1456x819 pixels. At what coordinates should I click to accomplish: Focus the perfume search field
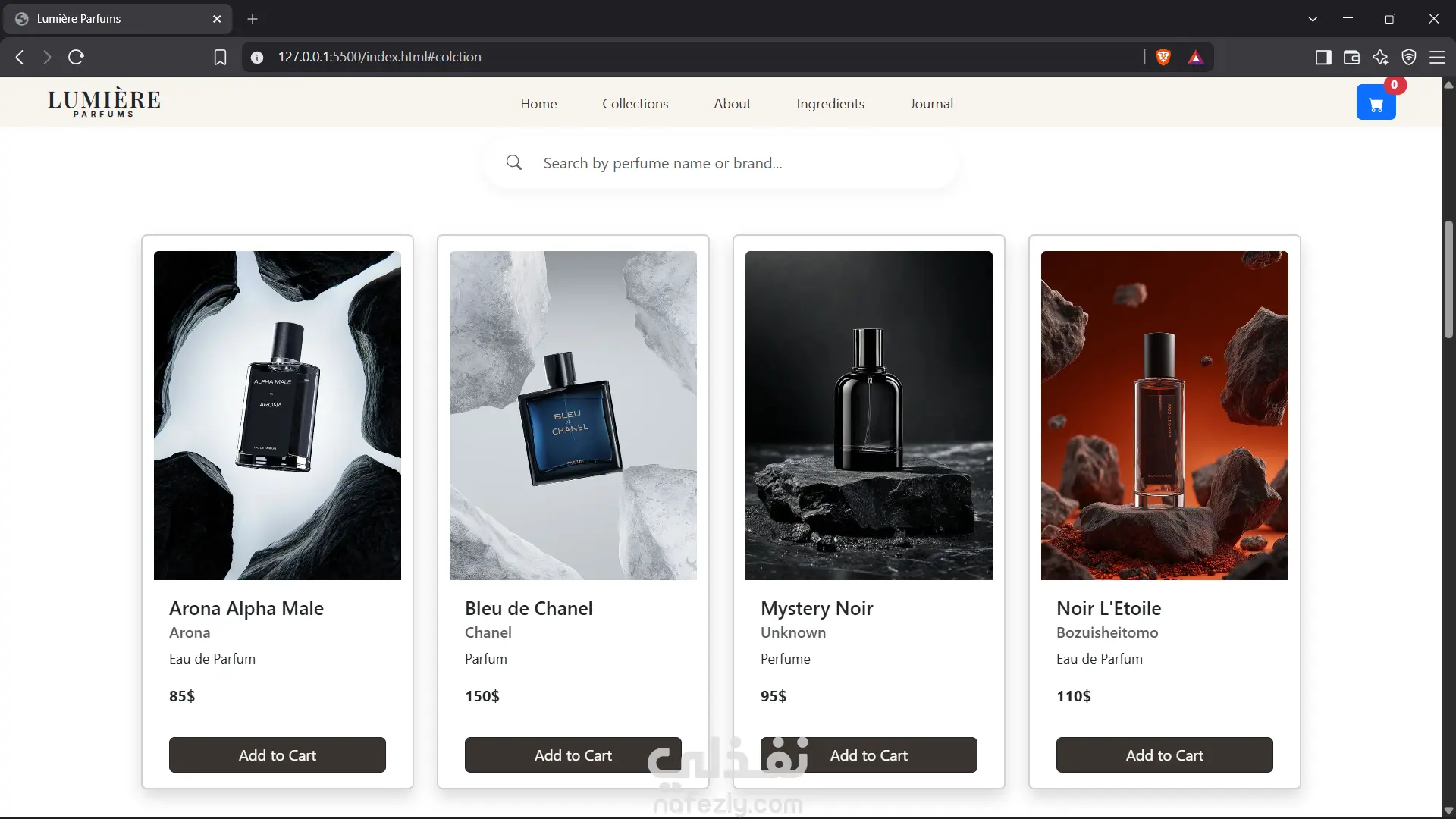(720, 163)
